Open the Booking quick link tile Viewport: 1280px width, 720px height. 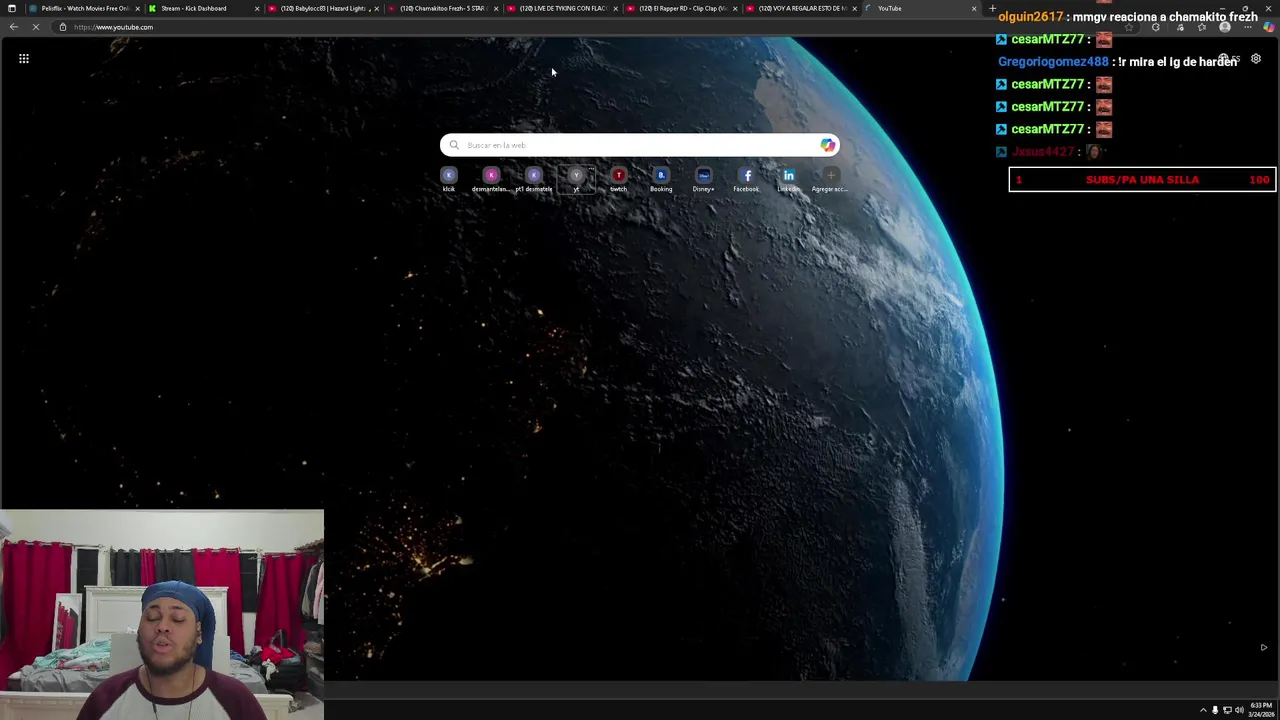(661, 179)
